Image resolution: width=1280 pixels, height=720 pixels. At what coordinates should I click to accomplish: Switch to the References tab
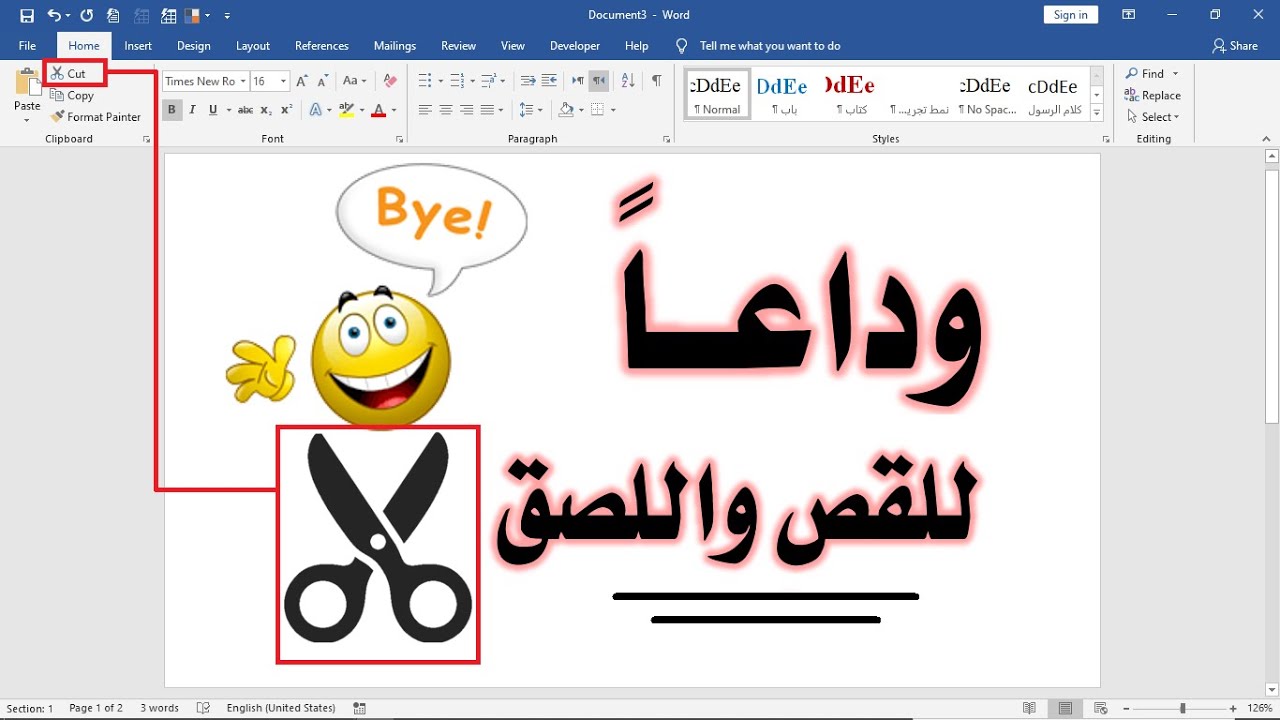pos(322,46)
